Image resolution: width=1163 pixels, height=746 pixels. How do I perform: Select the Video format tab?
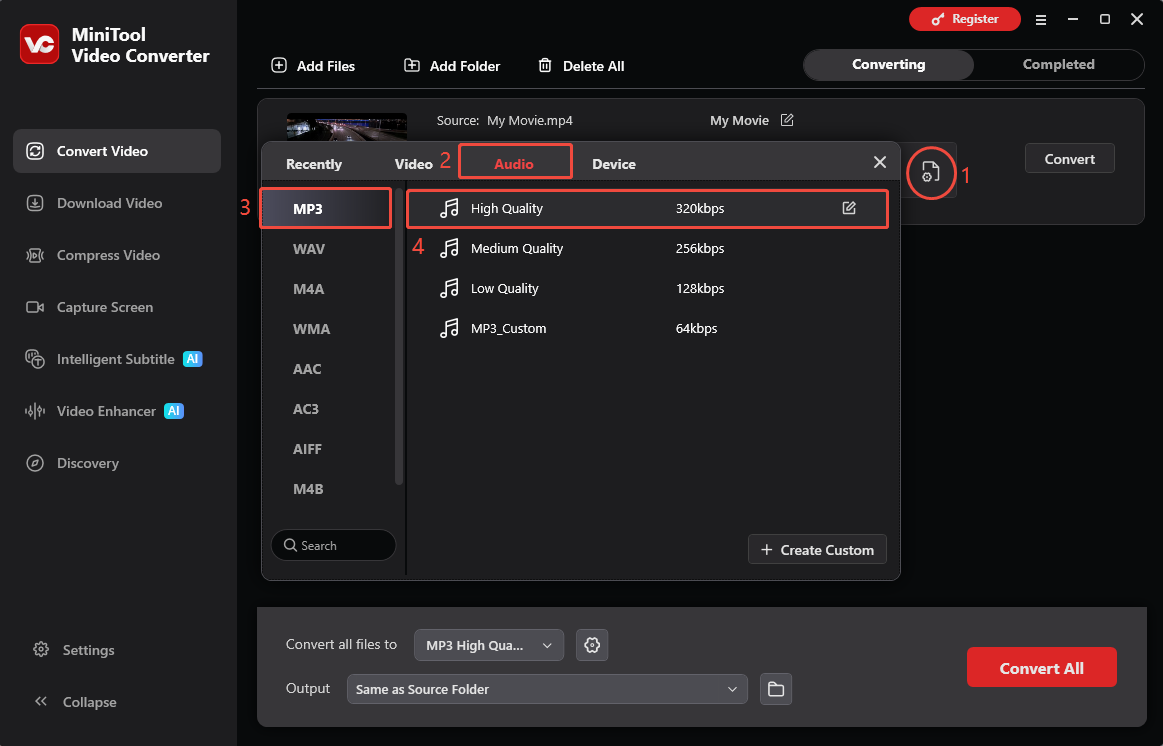pyautogui.click(x=413, y=164)
